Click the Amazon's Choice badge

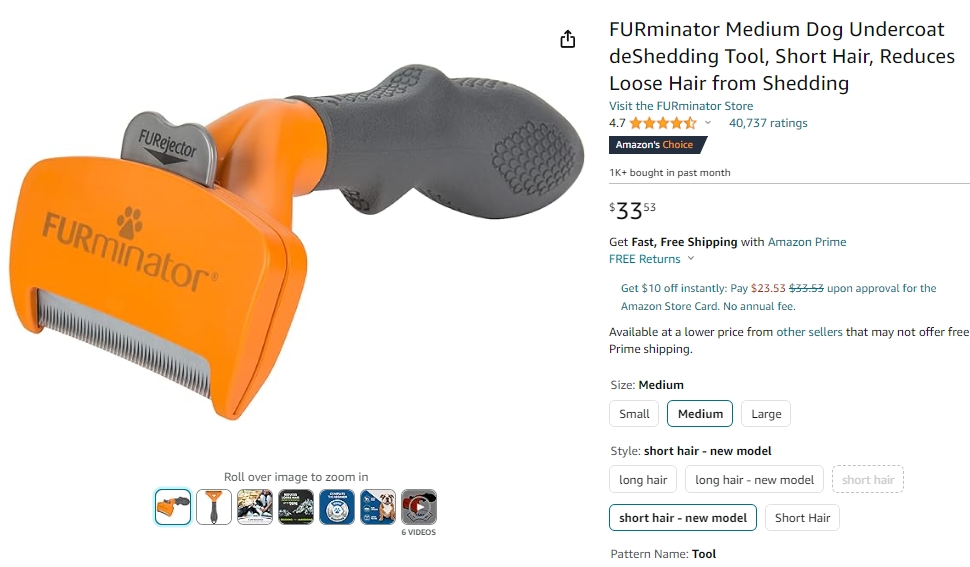[656, 145]
